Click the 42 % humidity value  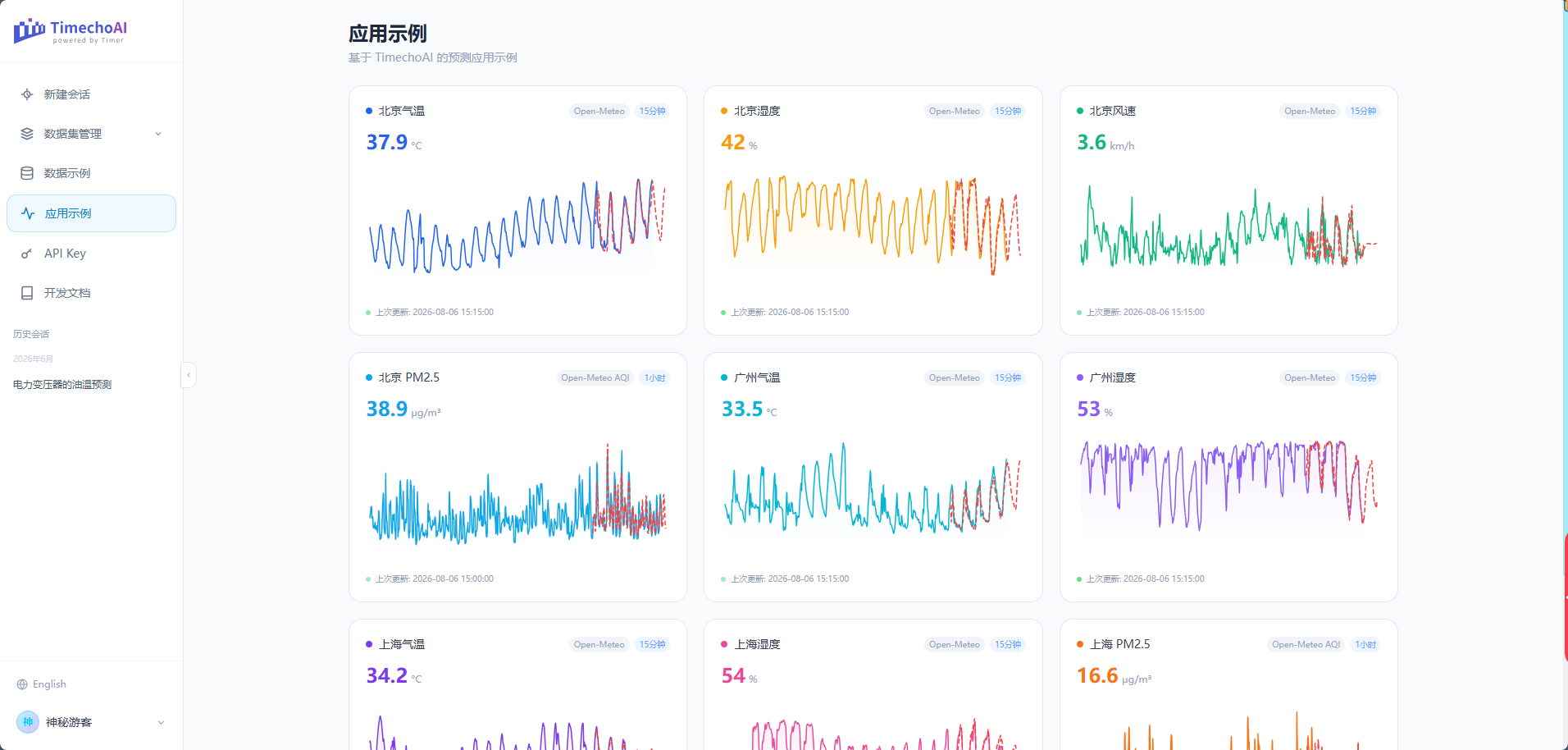click(740, 143)
